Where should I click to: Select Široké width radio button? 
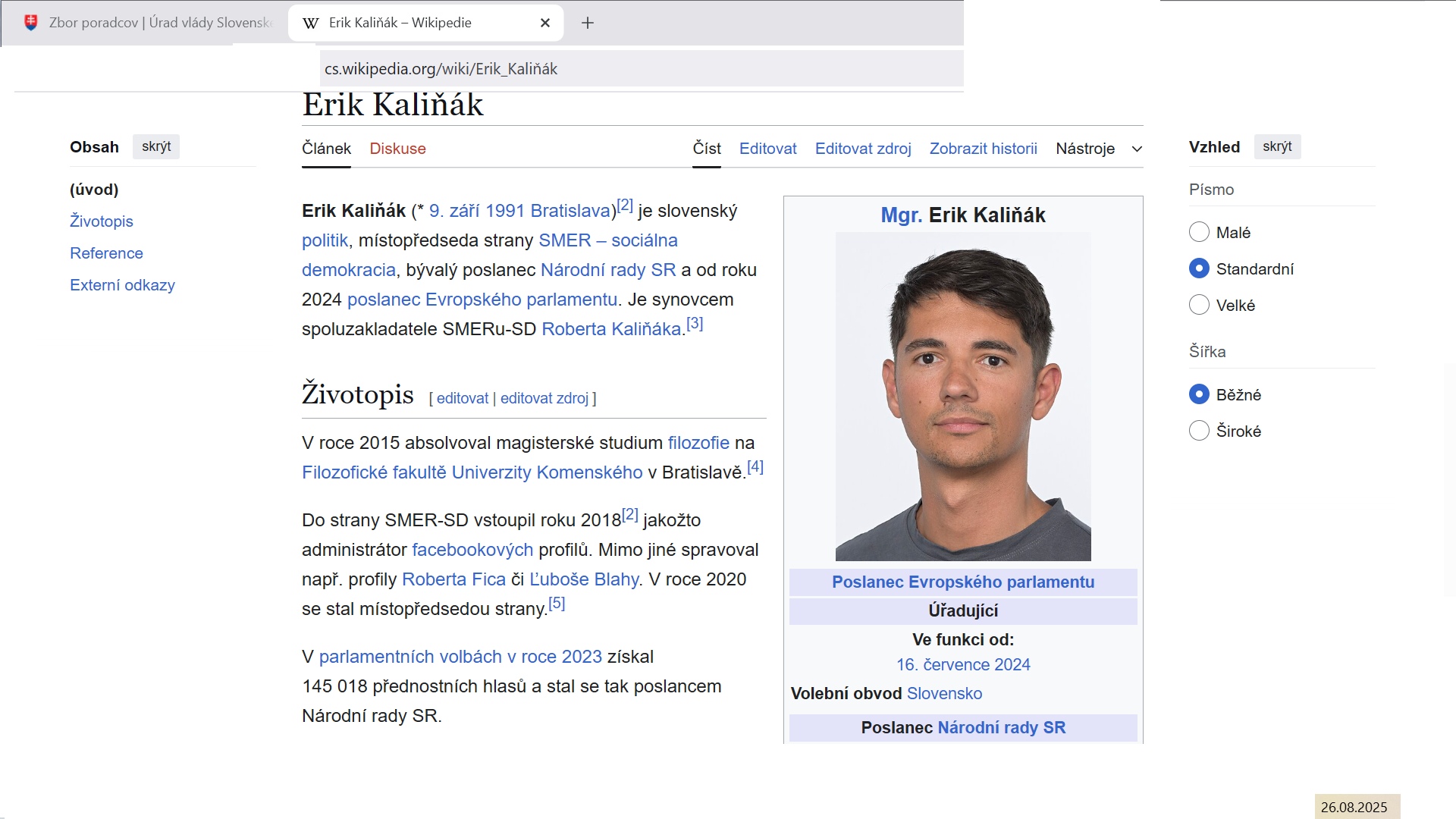click(1199, 431)
